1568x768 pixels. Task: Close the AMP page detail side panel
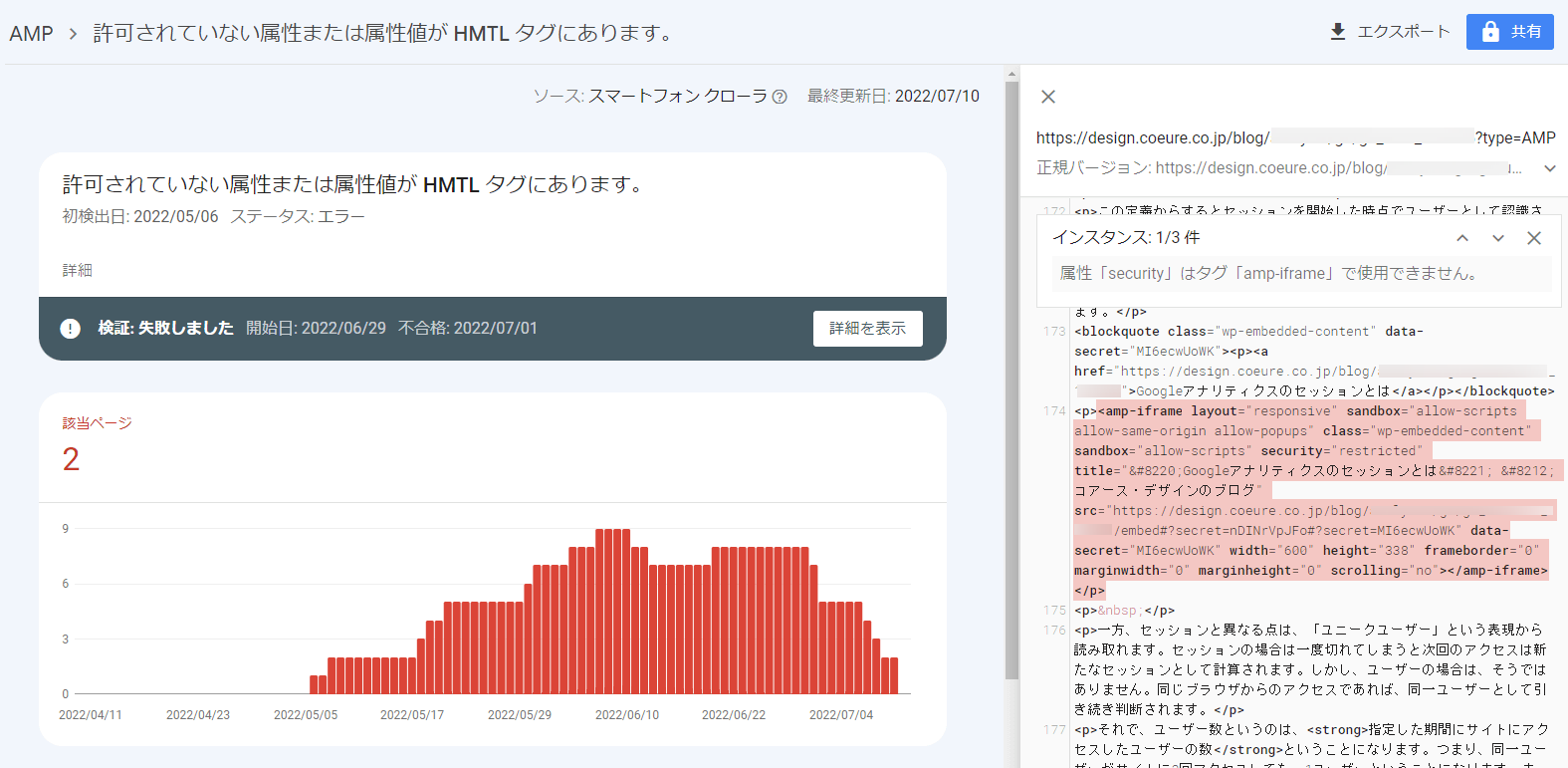coord(1048,97)
